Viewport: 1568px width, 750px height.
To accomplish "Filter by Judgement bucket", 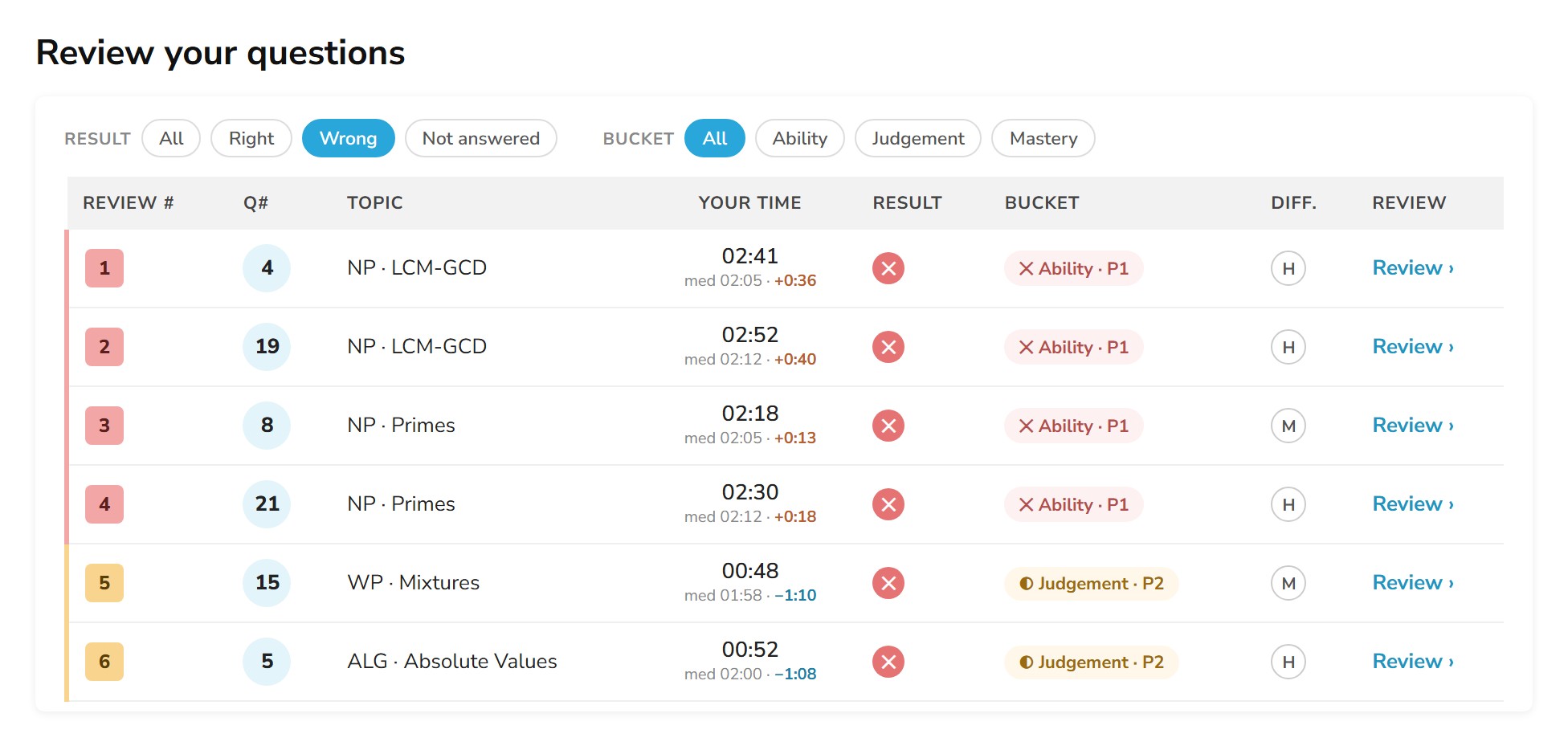I will (x=918, y=138).
